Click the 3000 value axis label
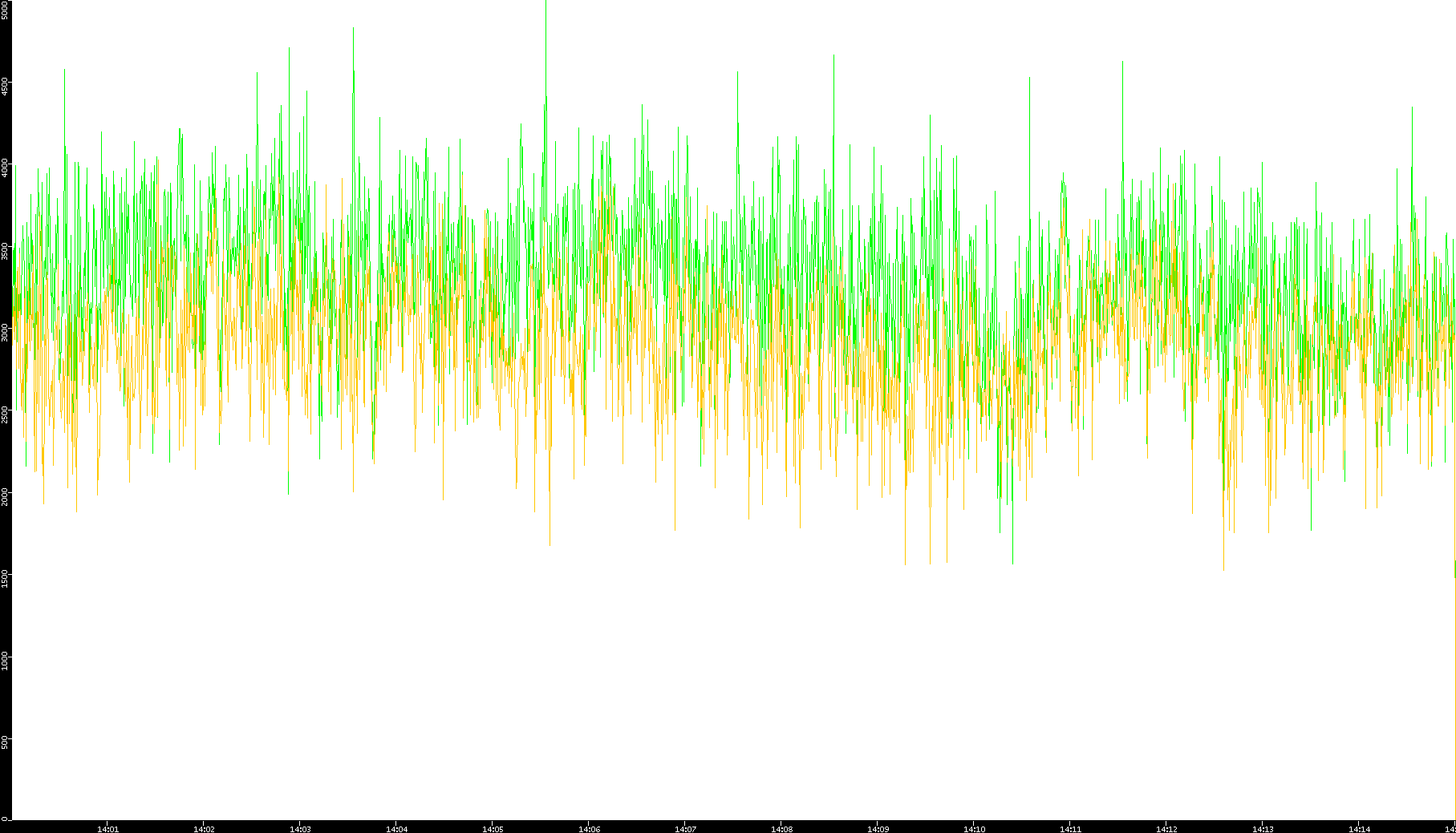1456x833 pixels. (6, 333)
